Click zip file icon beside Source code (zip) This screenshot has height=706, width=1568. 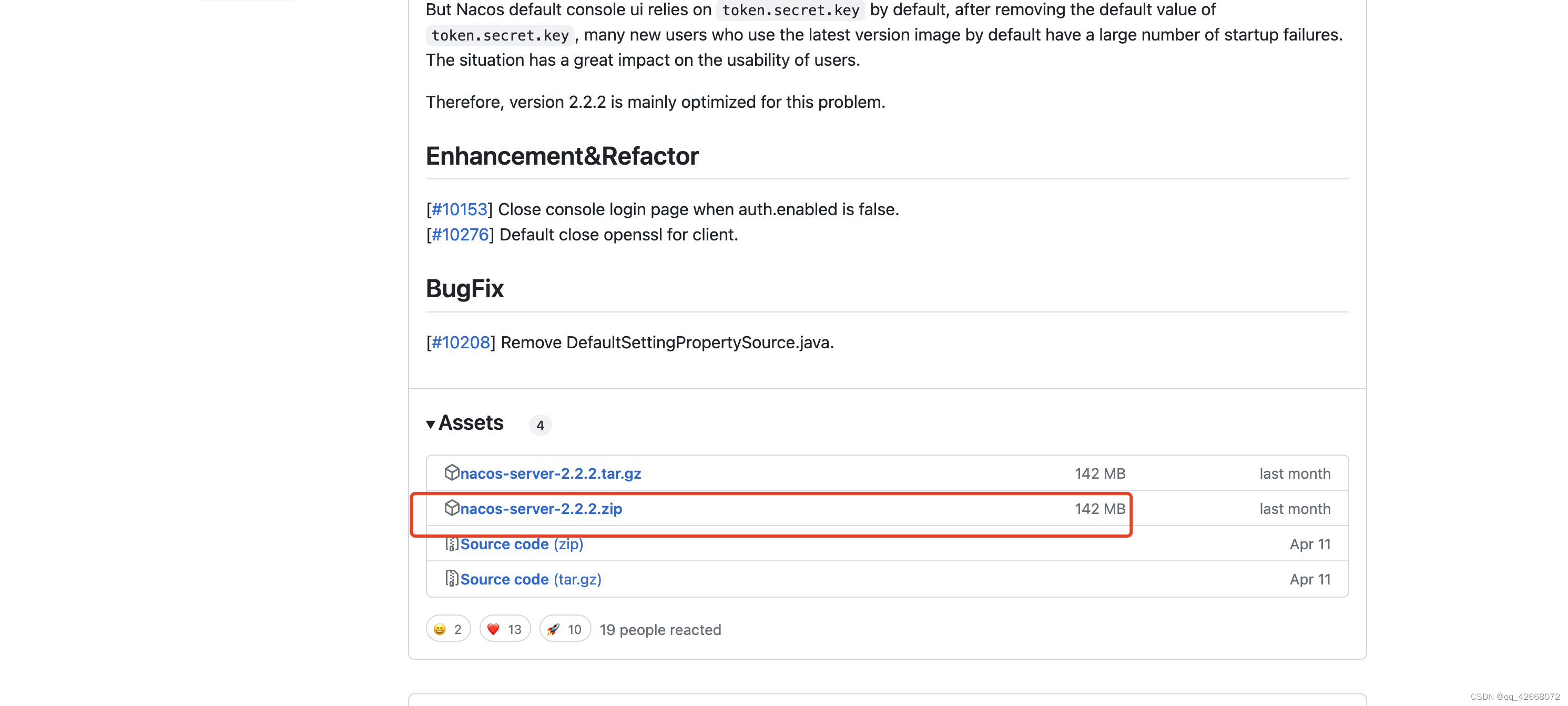click(452, 543)
